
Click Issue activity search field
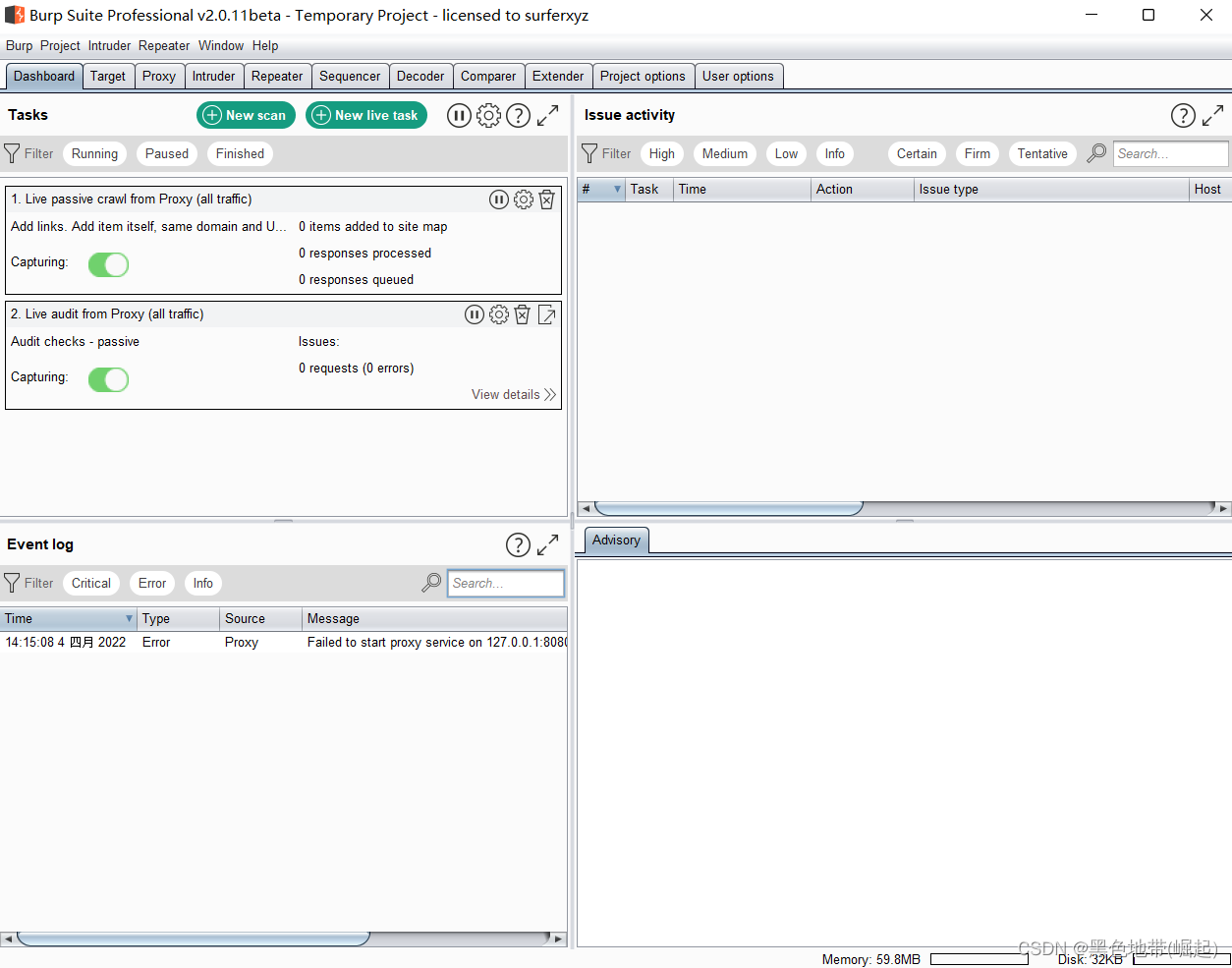[x=1170, y=153]
